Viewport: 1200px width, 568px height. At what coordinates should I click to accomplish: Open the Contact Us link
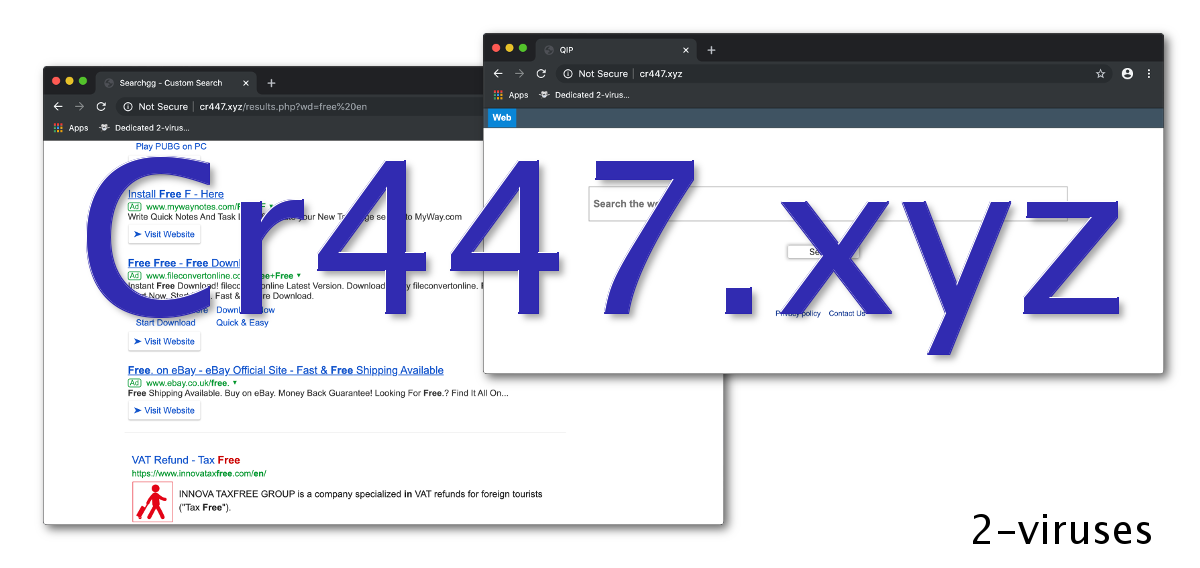847,313
